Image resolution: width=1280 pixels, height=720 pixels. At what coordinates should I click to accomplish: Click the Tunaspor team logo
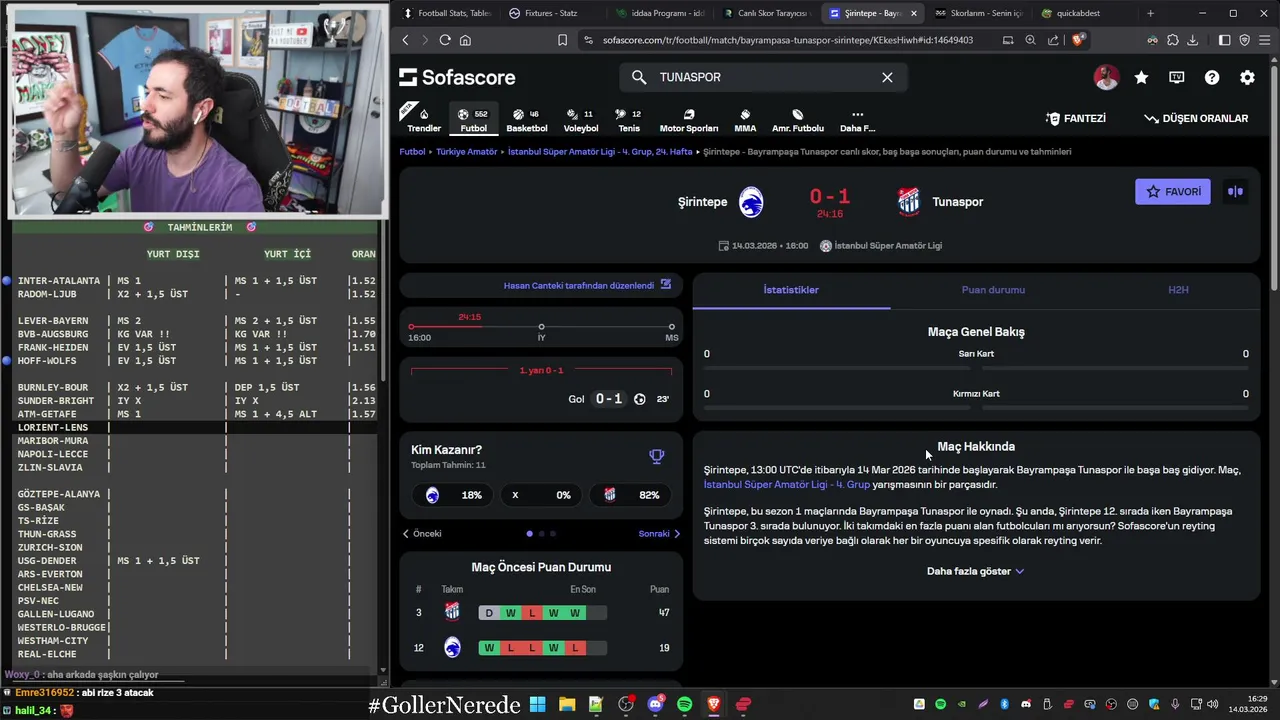pyautogui.click(x=908, y=202)
